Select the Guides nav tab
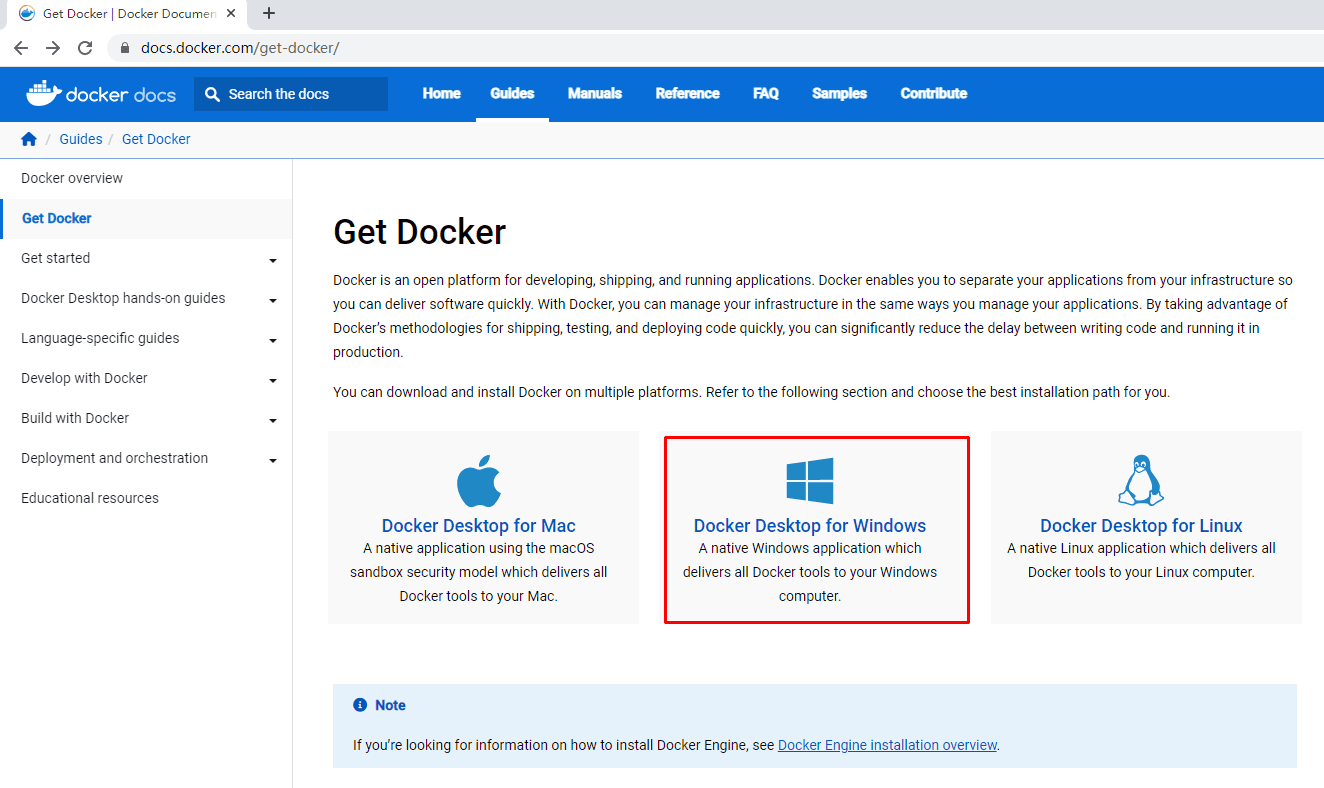 point(512,94)
